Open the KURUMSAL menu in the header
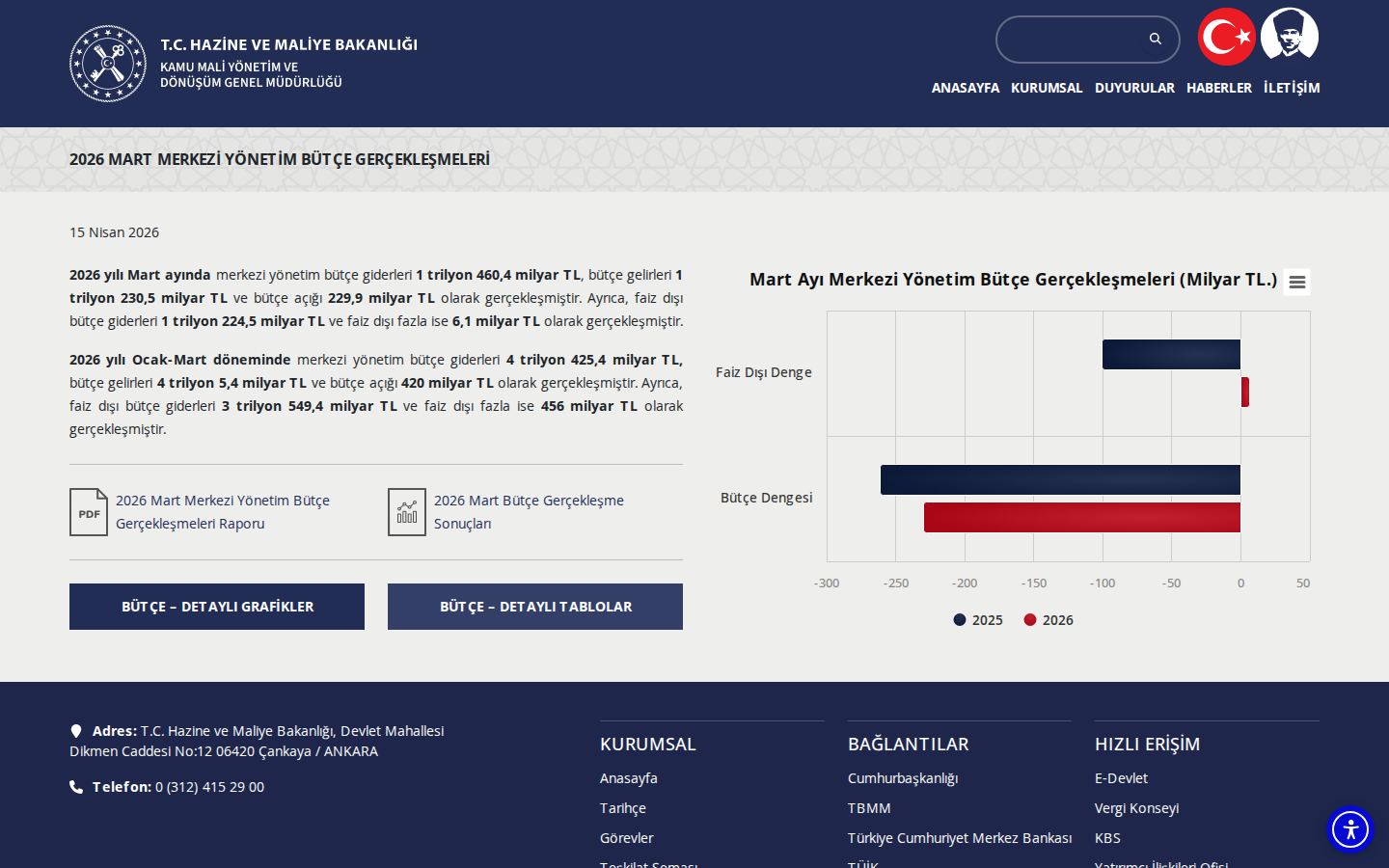The image size is (1389, 868). pos(1047,88)
